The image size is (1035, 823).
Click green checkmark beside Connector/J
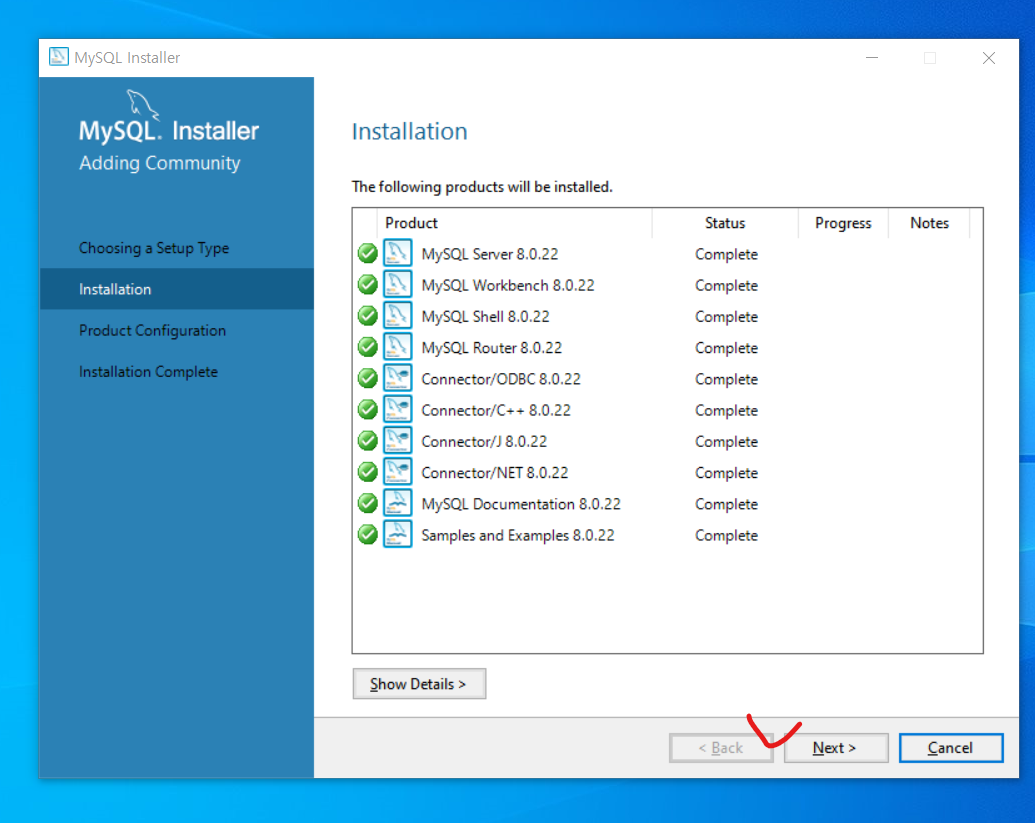pyautogui.click(x=368, y=441)
